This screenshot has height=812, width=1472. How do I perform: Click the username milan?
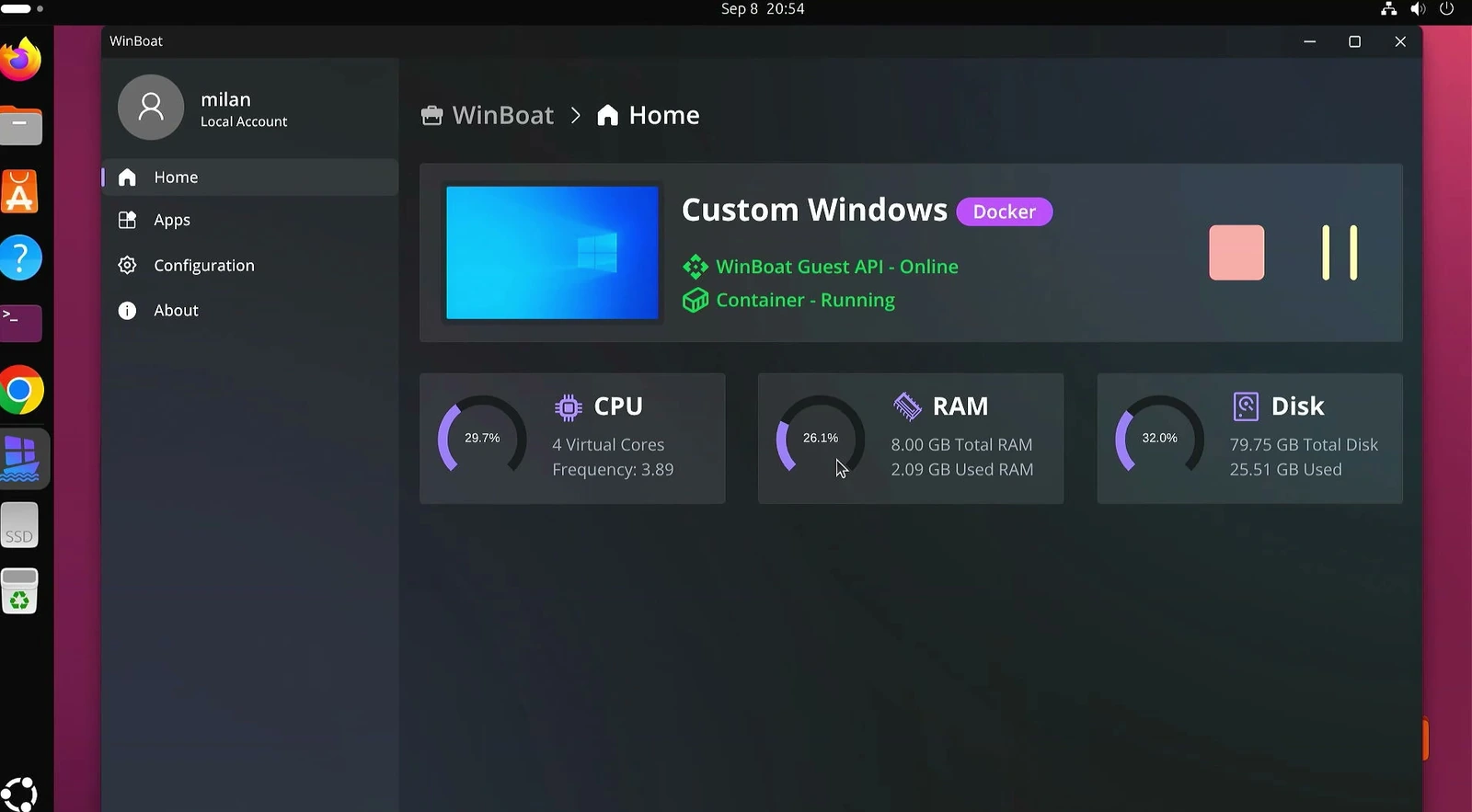[x=226, y=99]
